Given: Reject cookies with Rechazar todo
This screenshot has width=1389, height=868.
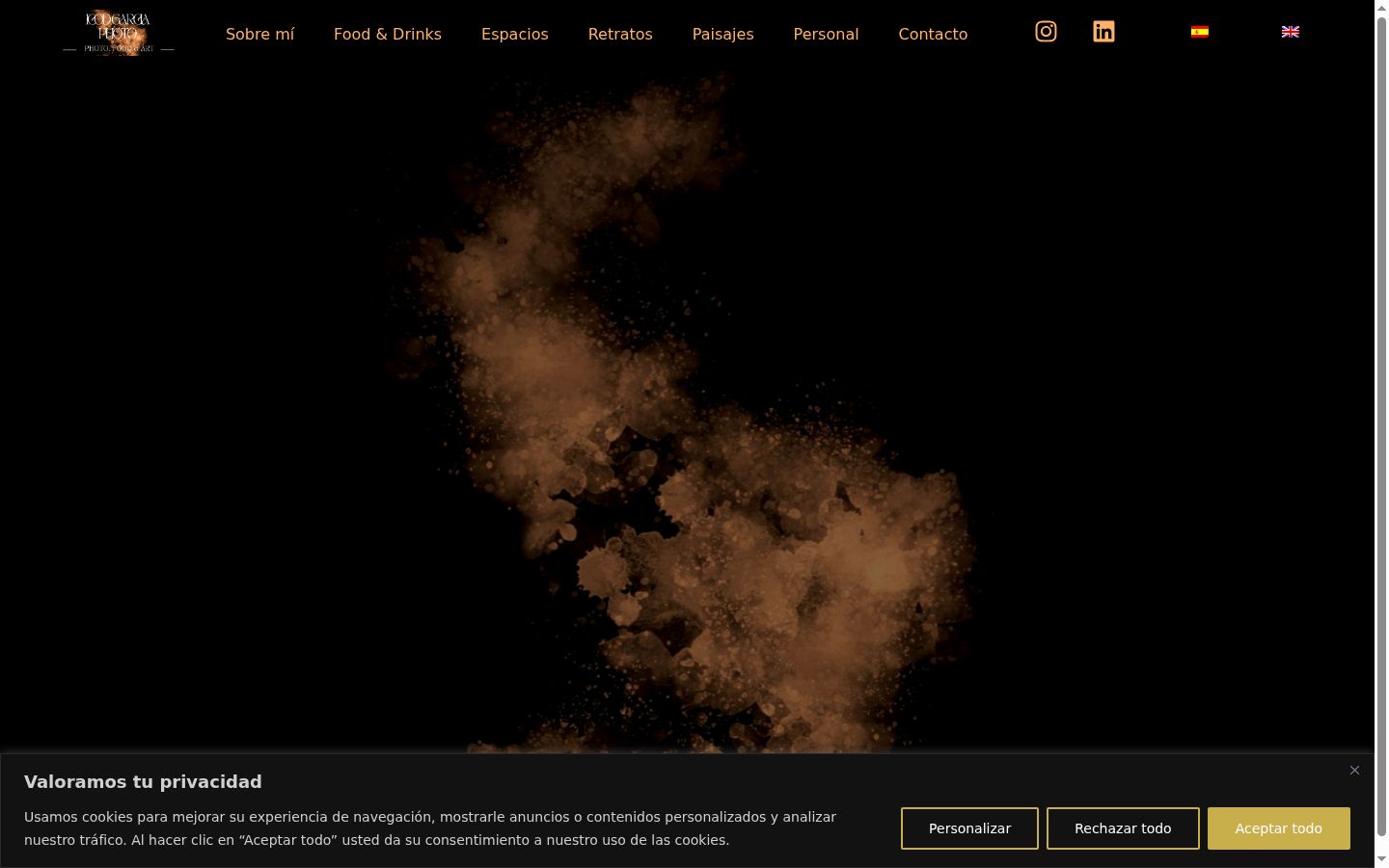Looking at the screenshot, I should [1123, 828].
